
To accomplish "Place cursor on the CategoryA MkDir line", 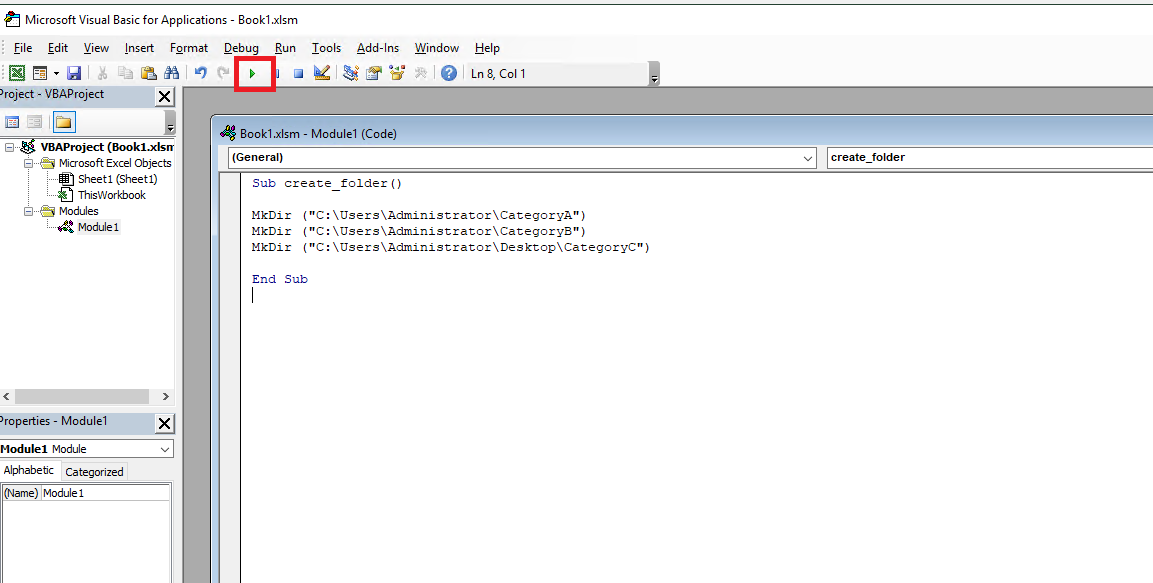I will pyautogui.click(x=418, y=215).
